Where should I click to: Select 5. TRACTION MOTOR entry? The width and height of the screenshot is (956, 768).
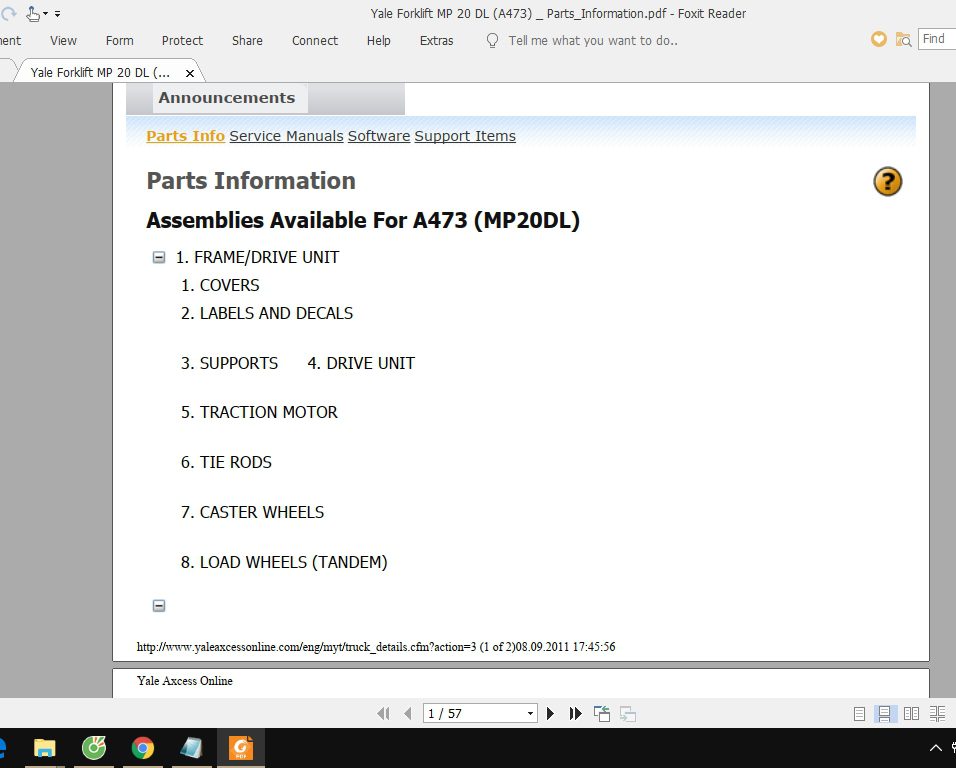(259, 413)
